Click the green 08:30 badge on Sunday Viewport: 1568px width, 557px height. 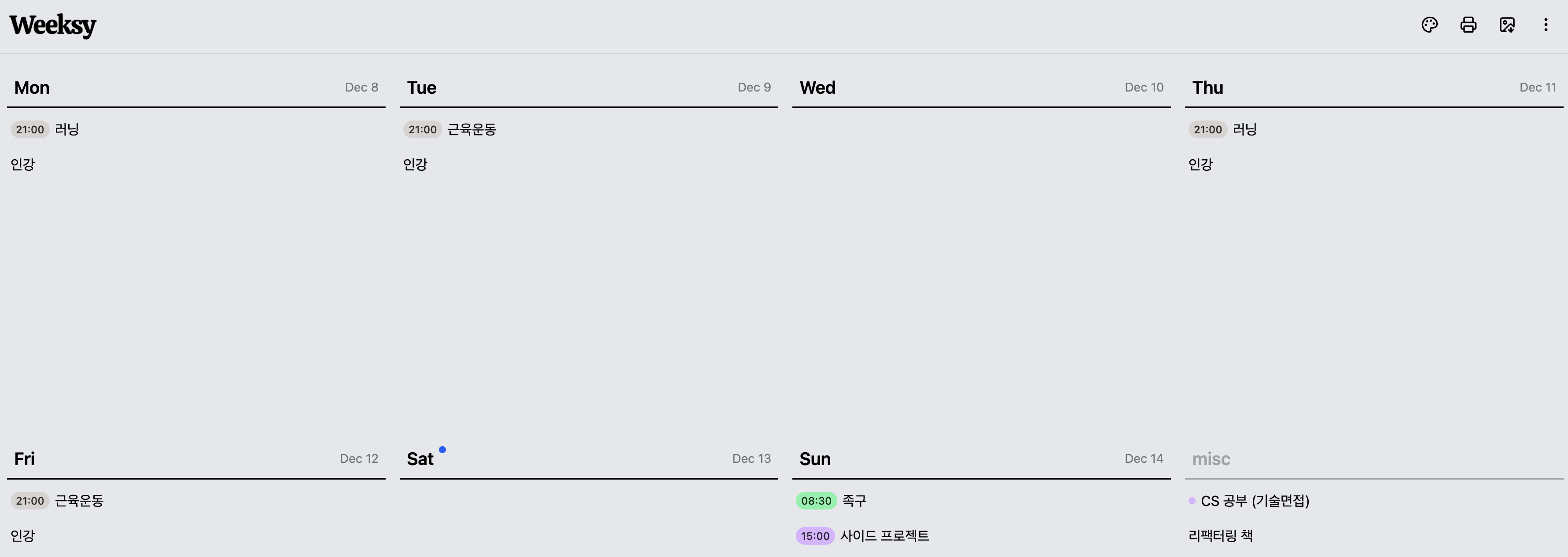[816, 500]
